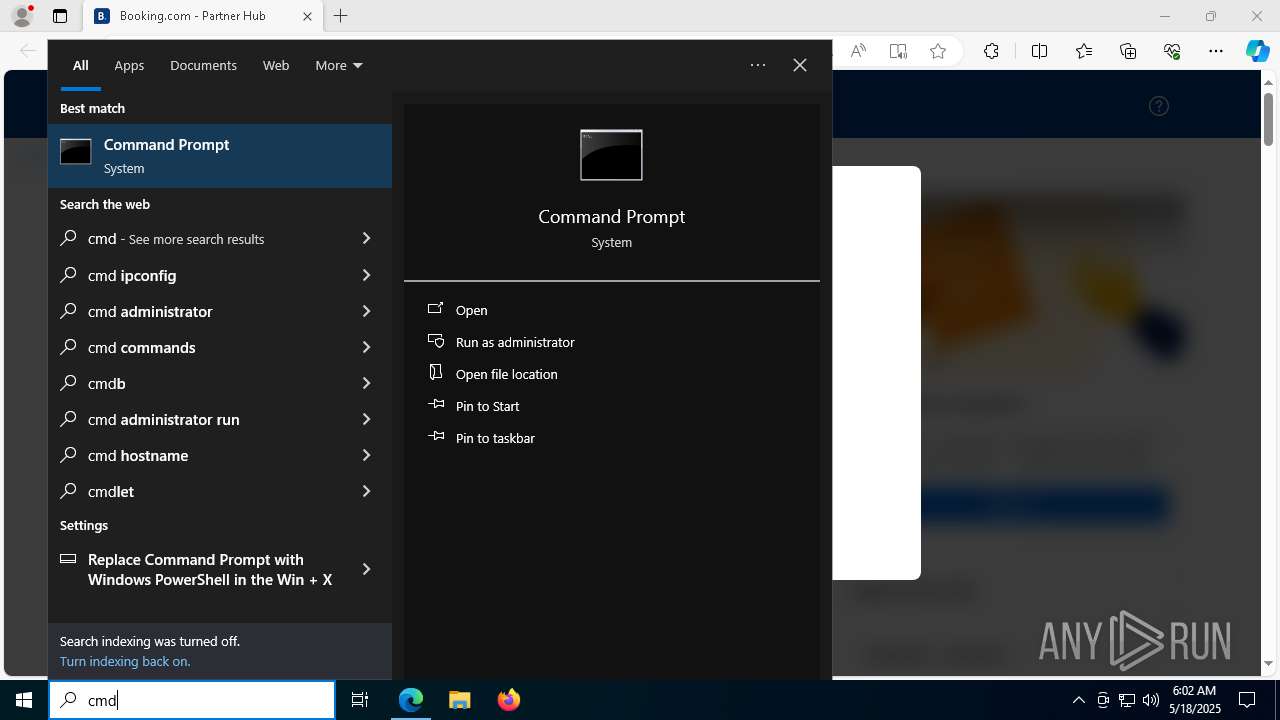1280x720 pixels.
Task: Open Edge Collections icon
Action: (1128, 51)
